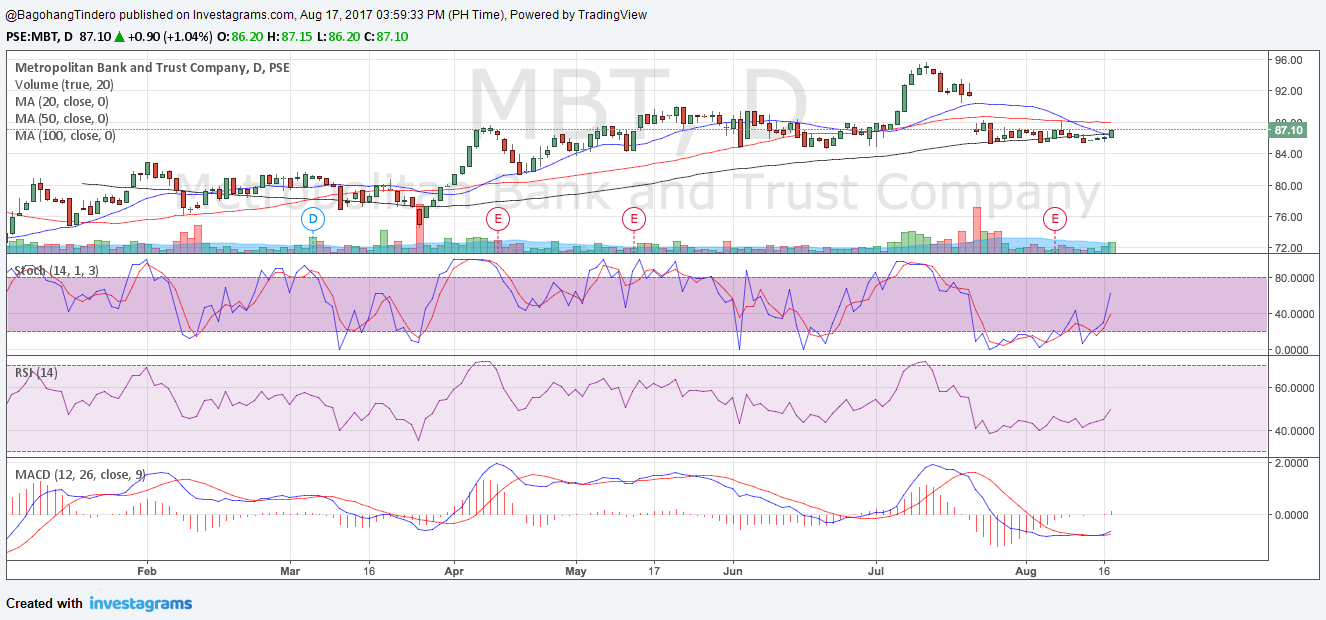Click the Apr label on time axis
The image size is (1326, 620).
(455, 570)
